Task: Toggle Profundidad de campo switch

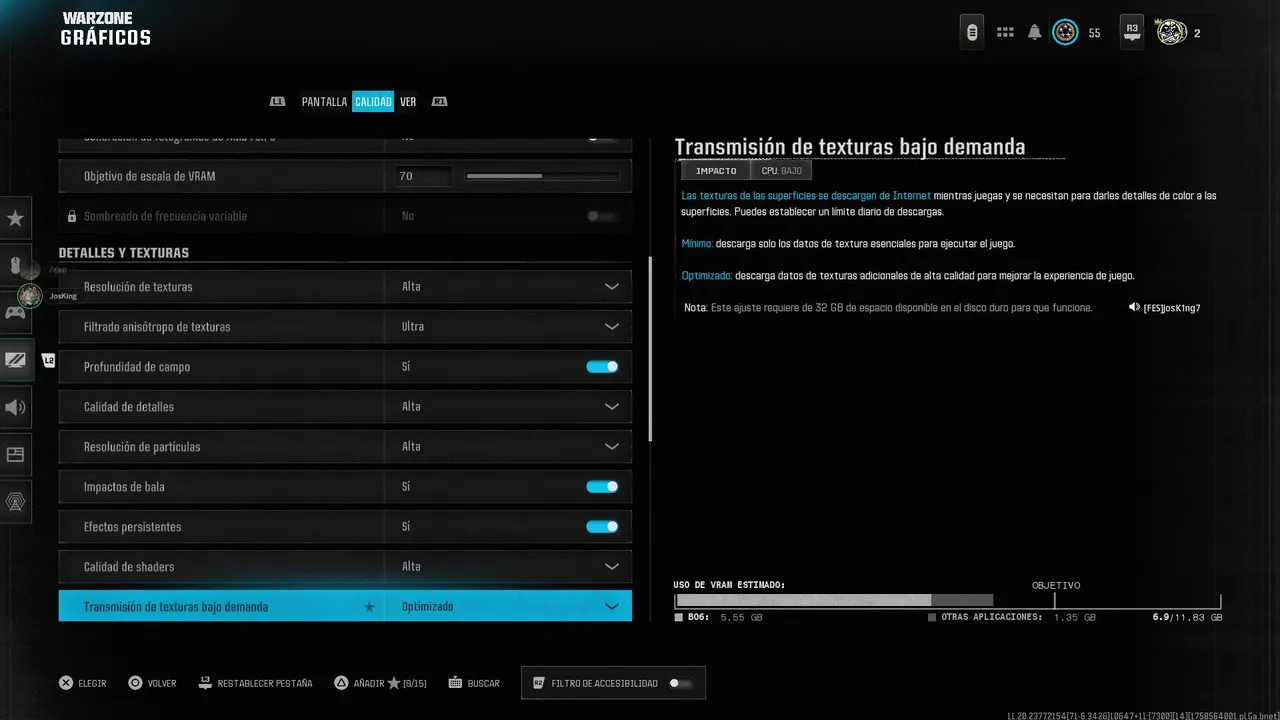Action: pos(602,367)
